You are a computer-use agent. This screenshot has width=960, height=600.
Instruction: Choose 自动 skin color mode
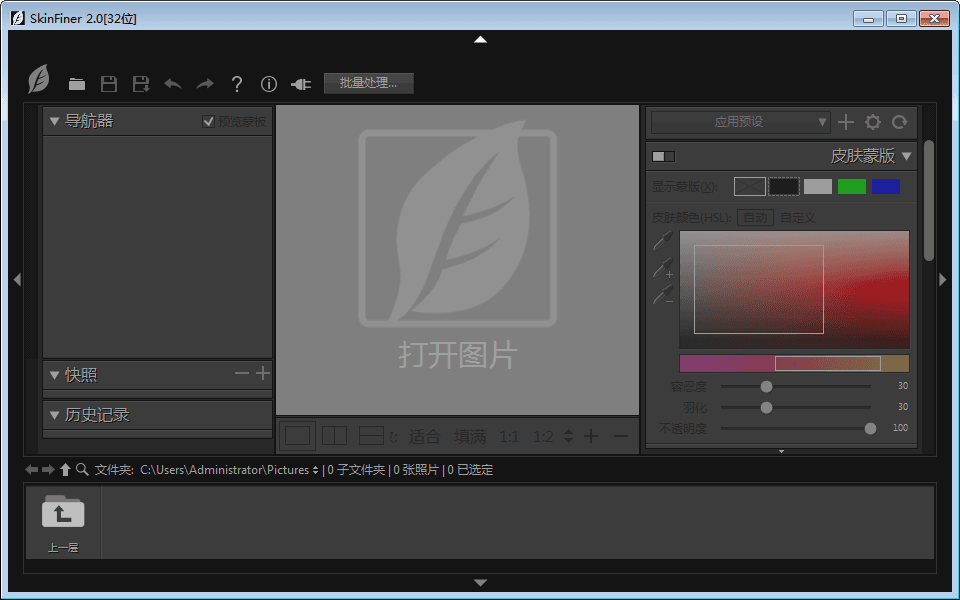coord(756,217)
